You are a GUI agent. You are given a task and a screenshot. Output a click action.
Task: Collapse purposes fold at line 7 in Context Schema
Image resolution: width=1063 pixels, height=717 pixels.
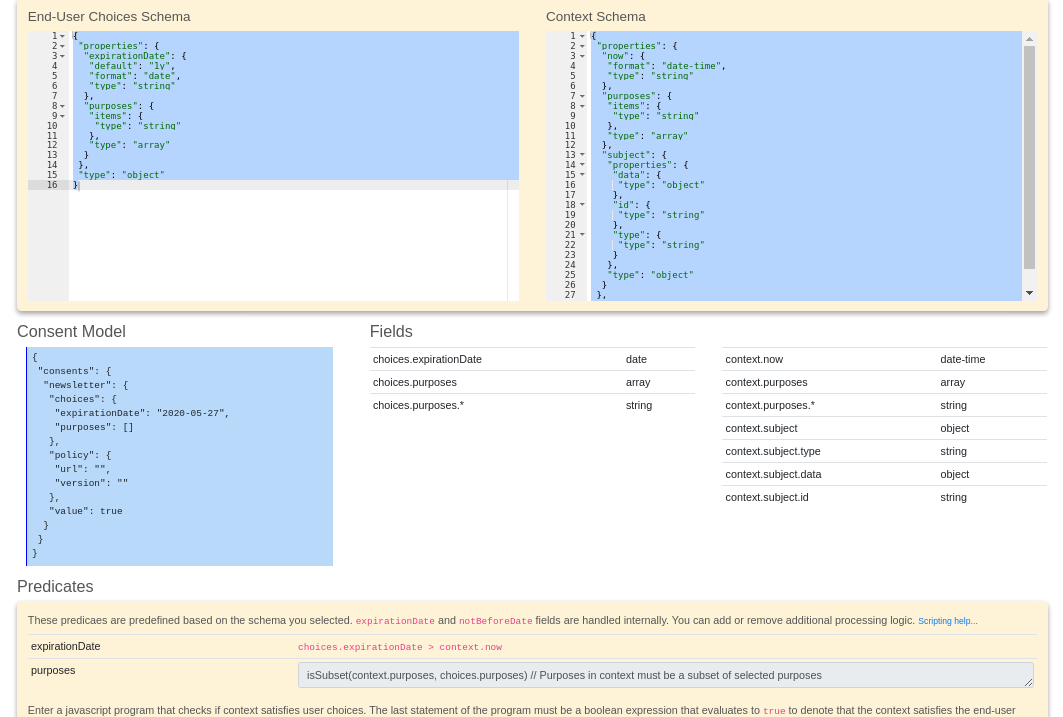[582, 96]
